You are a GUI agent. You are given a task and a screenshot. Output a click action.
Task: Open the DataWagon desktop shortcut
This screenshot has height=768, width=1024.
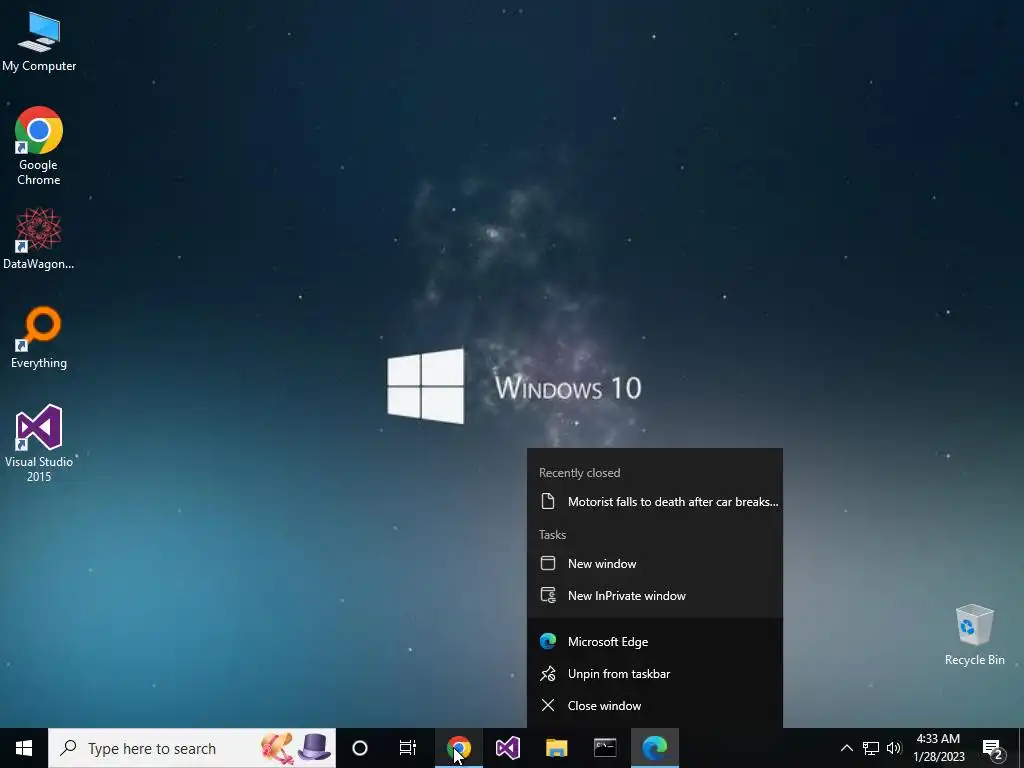(x=39, y=238)
